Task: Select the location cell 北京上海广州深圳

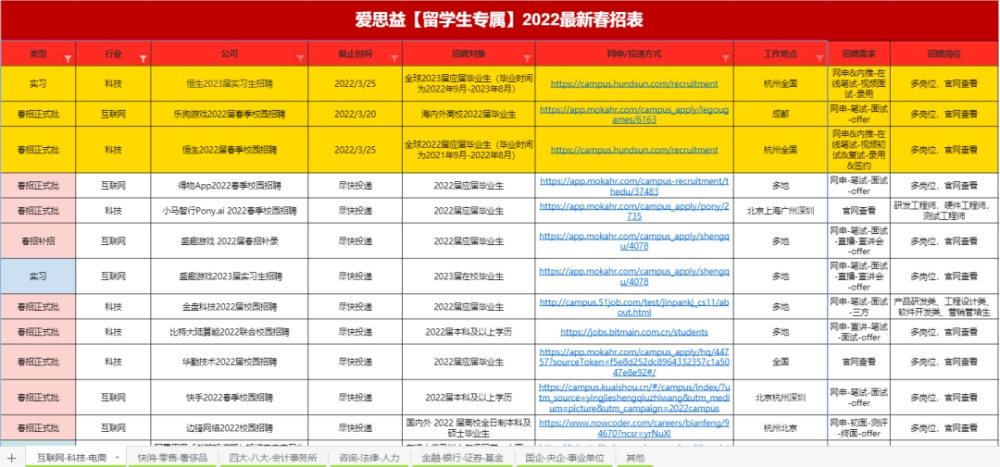Action: pos(781,211)
